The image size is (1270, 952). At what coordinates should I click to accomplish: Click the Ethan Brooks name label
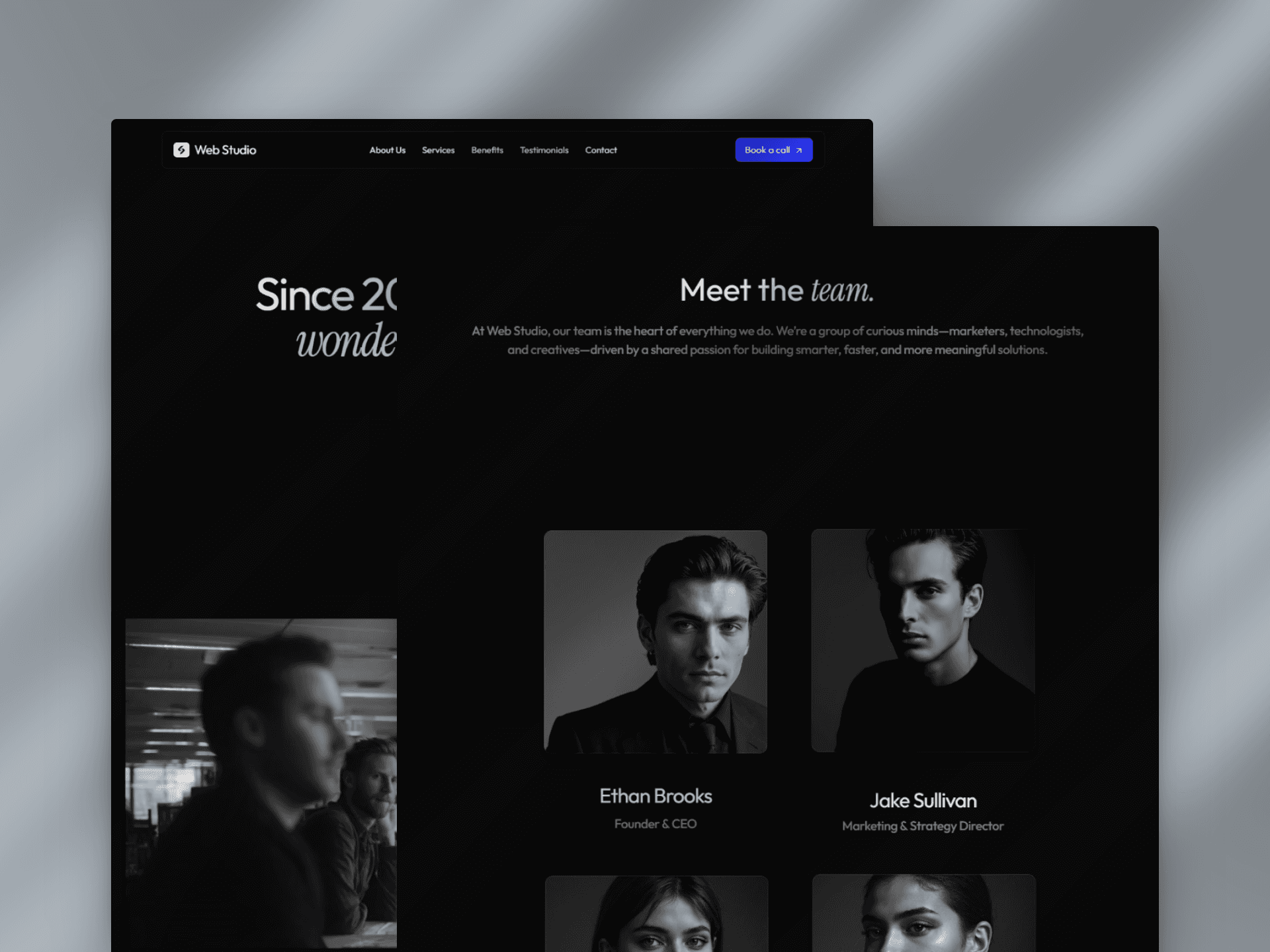(x=656, y=796)
